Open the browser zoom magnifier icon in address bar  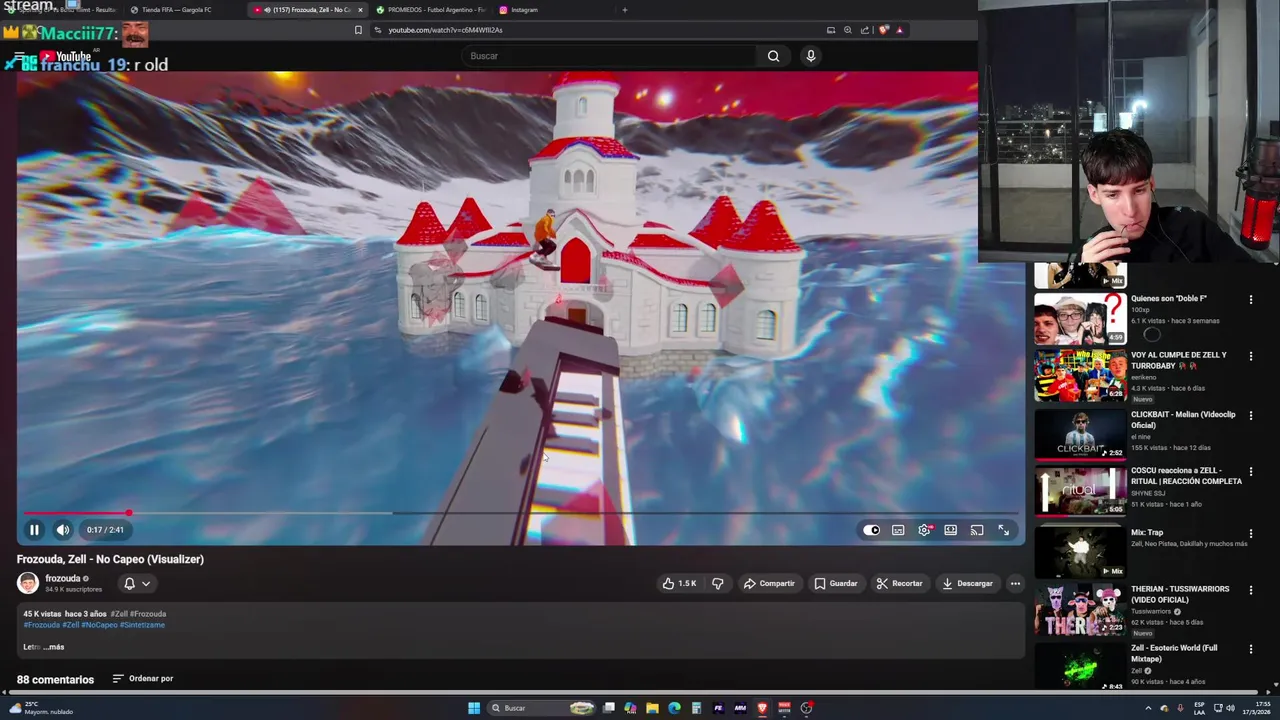click(848, 30)
